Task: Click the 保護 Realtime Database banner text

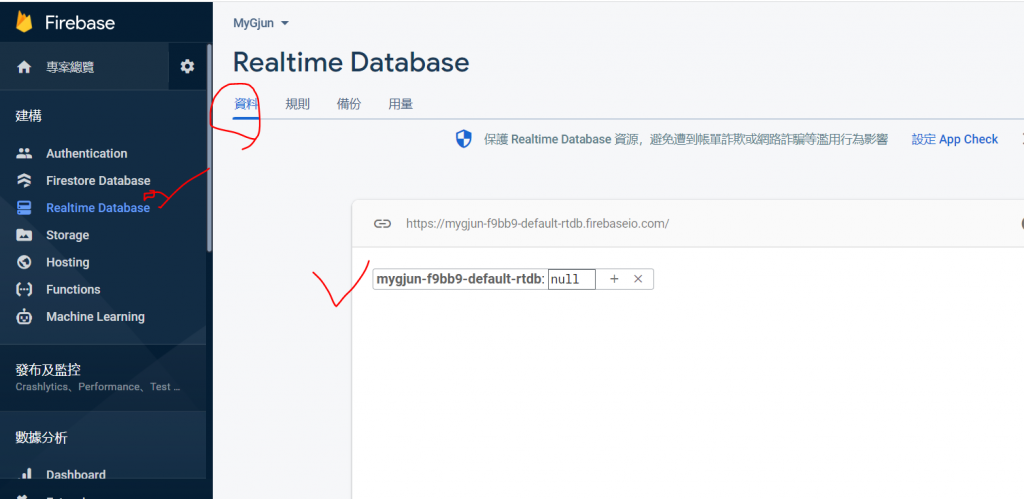Action: click(x=686, y=139)
